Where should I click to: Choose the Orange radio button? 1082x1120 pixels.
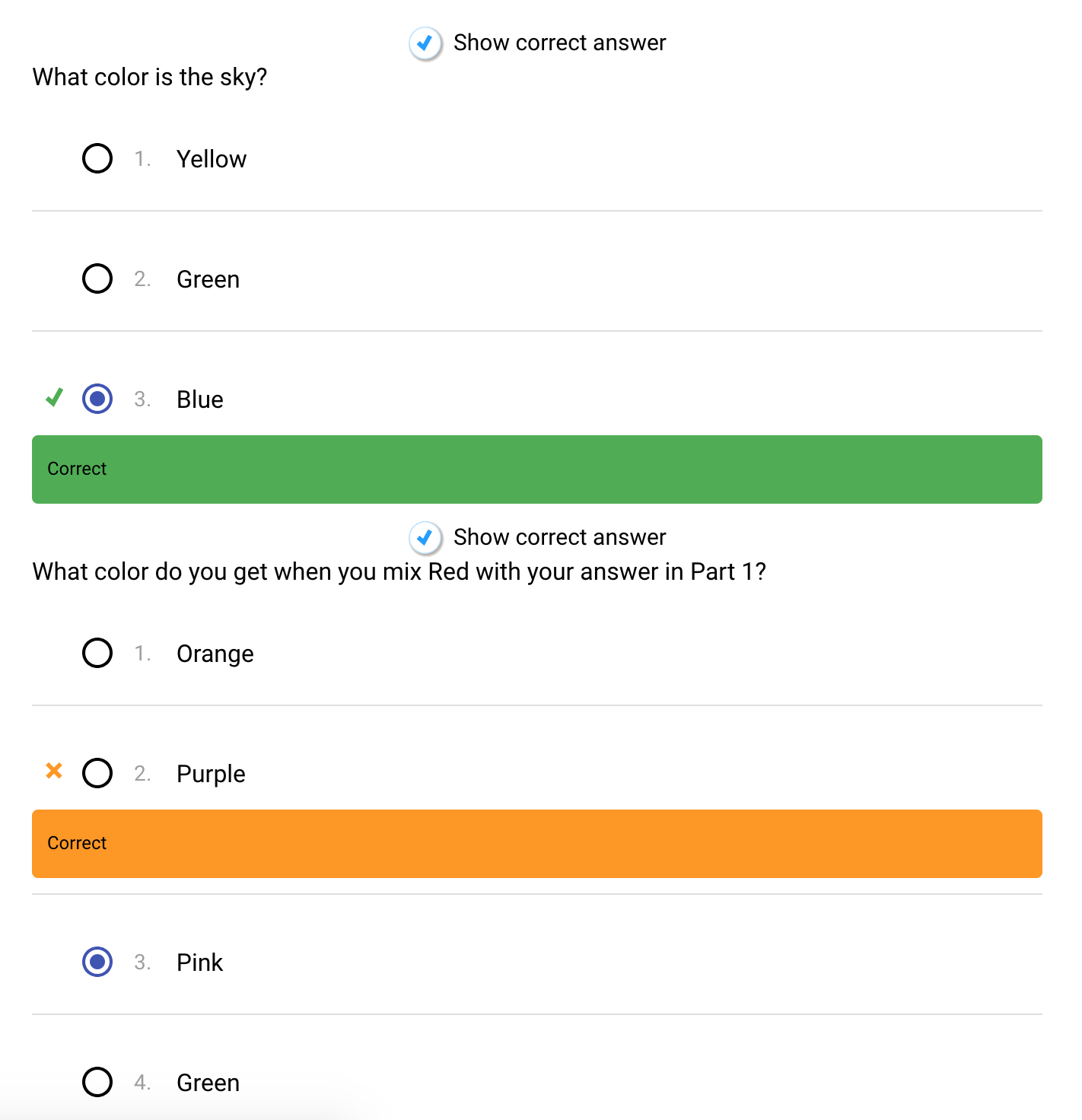click(97, 653)
